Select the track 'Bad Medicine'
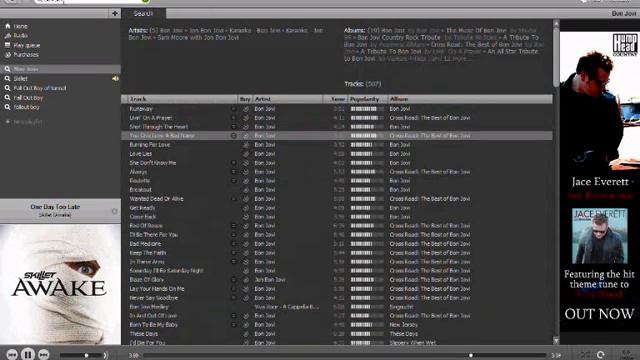The height and width of the screenshot is (360, 640). [145, 244]
